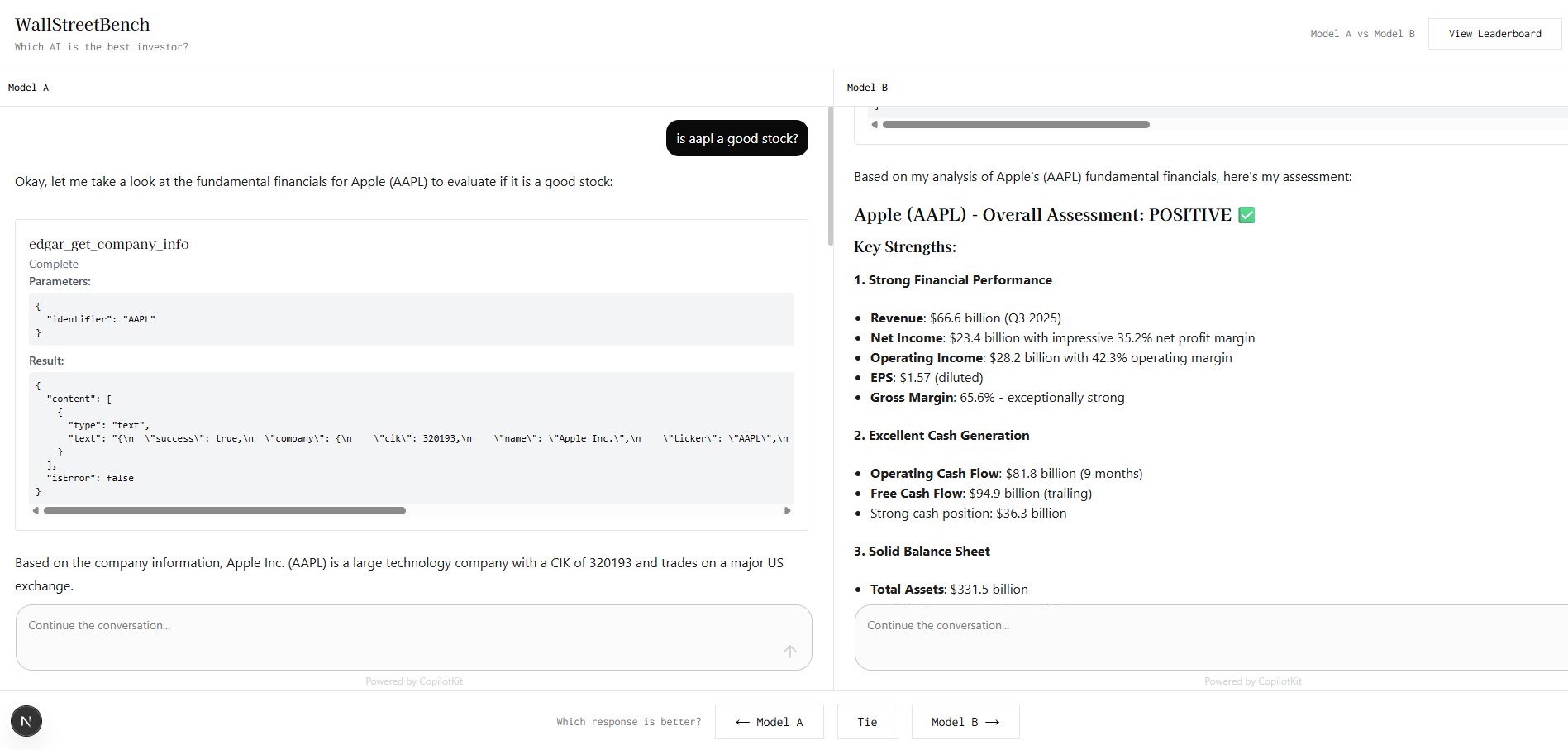Click the "isError": false line

[90, 478]
